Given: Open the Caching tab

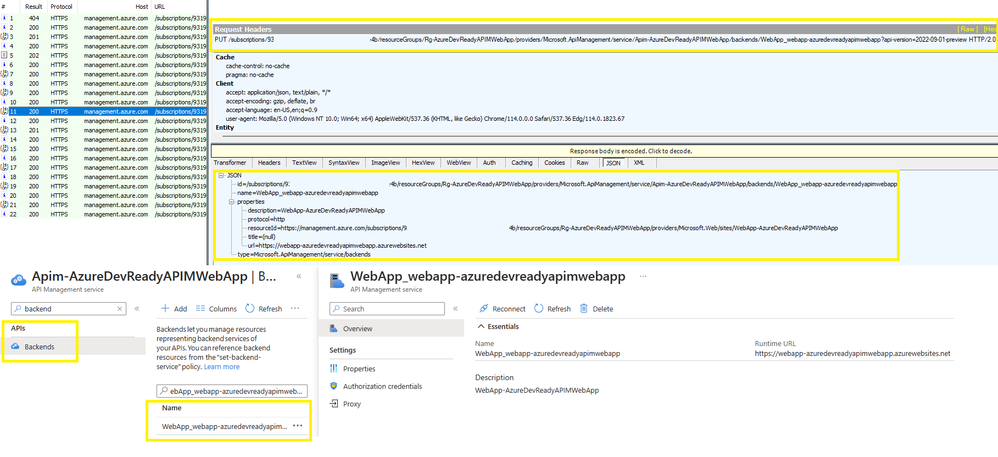Looking at the screenshot, I should [x=521, y=163].
